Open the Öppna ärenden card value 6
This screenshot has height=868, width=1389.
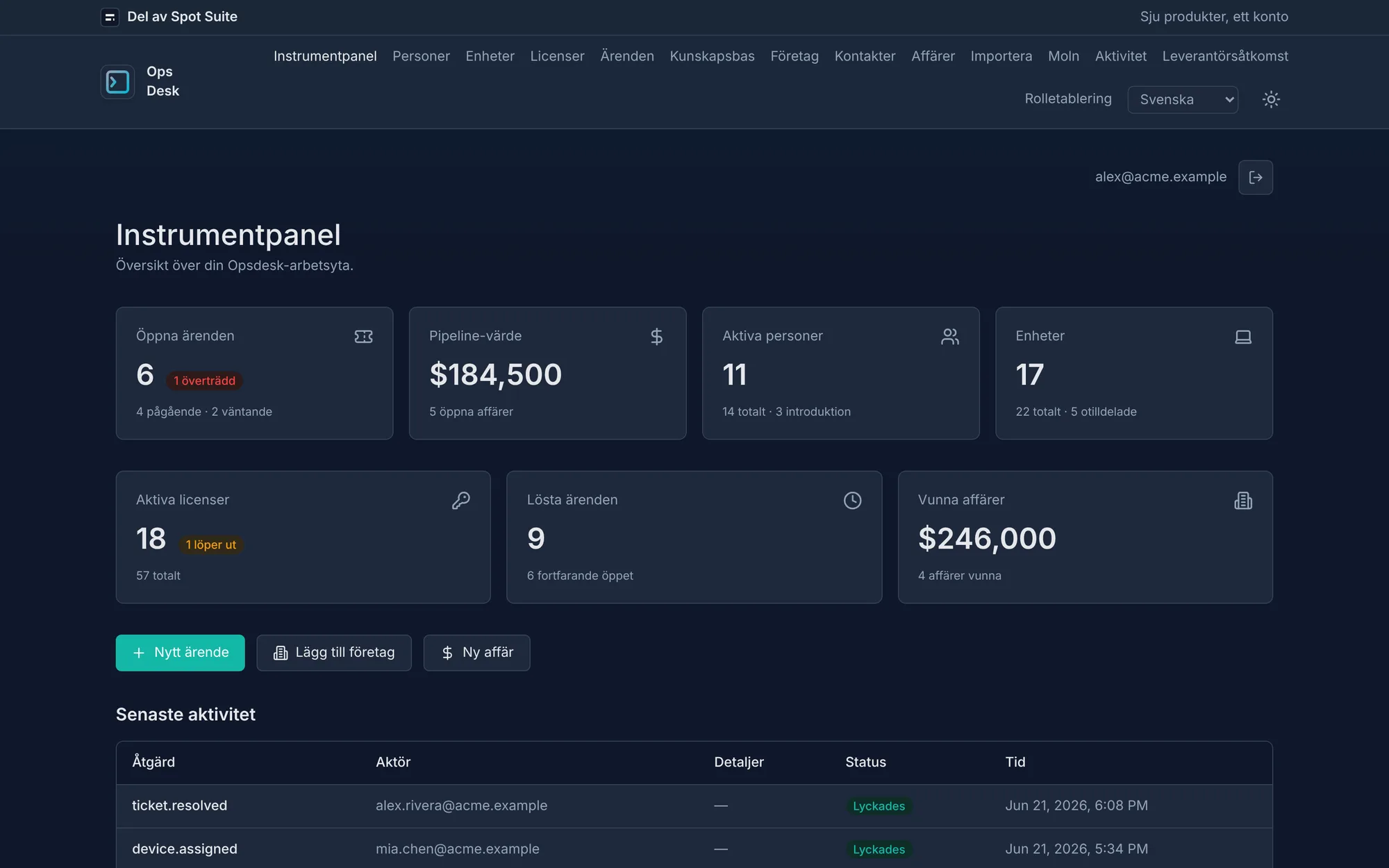144,375
